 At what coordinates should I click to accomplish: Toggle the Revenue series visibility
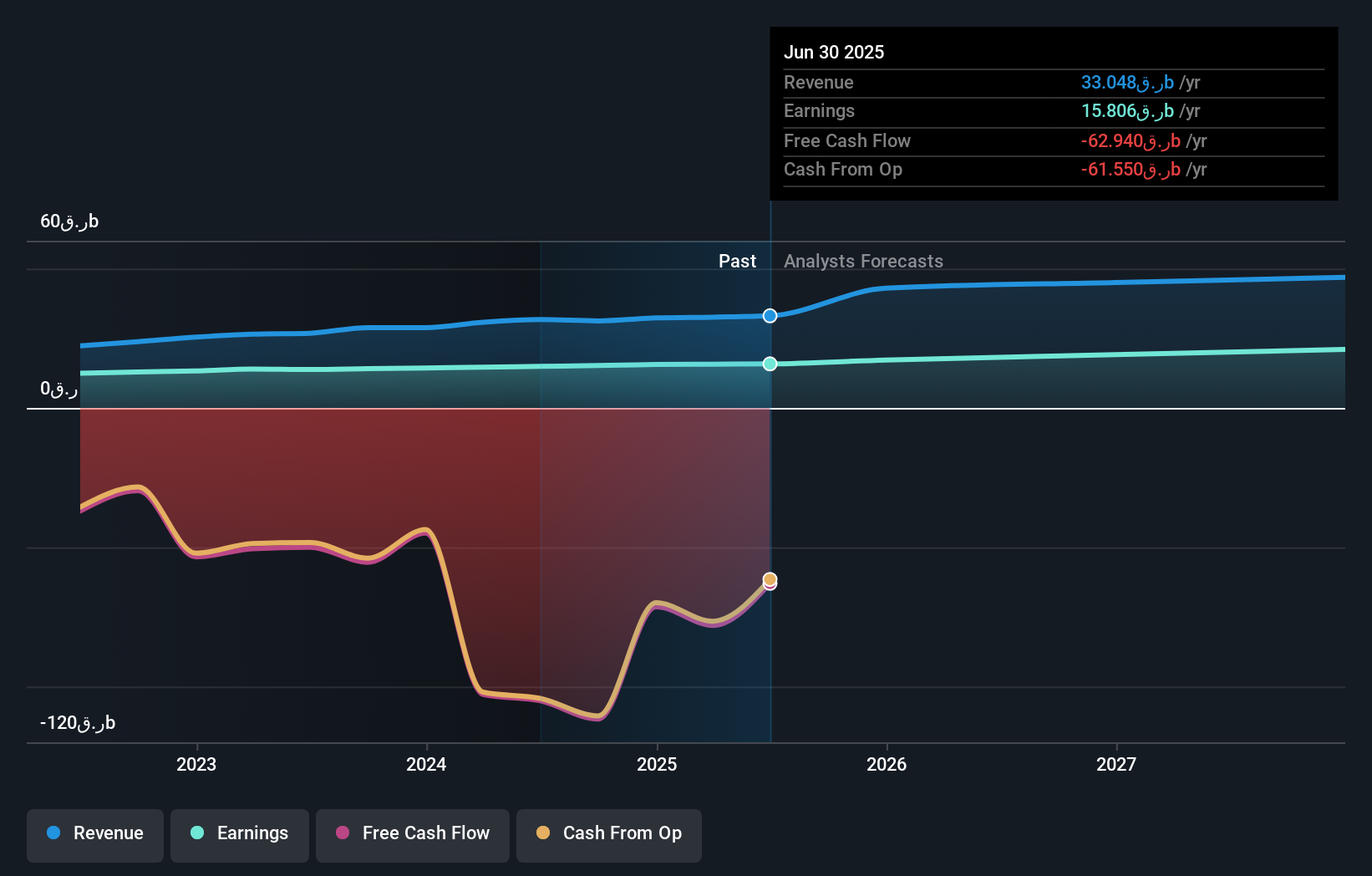[94, 833]
